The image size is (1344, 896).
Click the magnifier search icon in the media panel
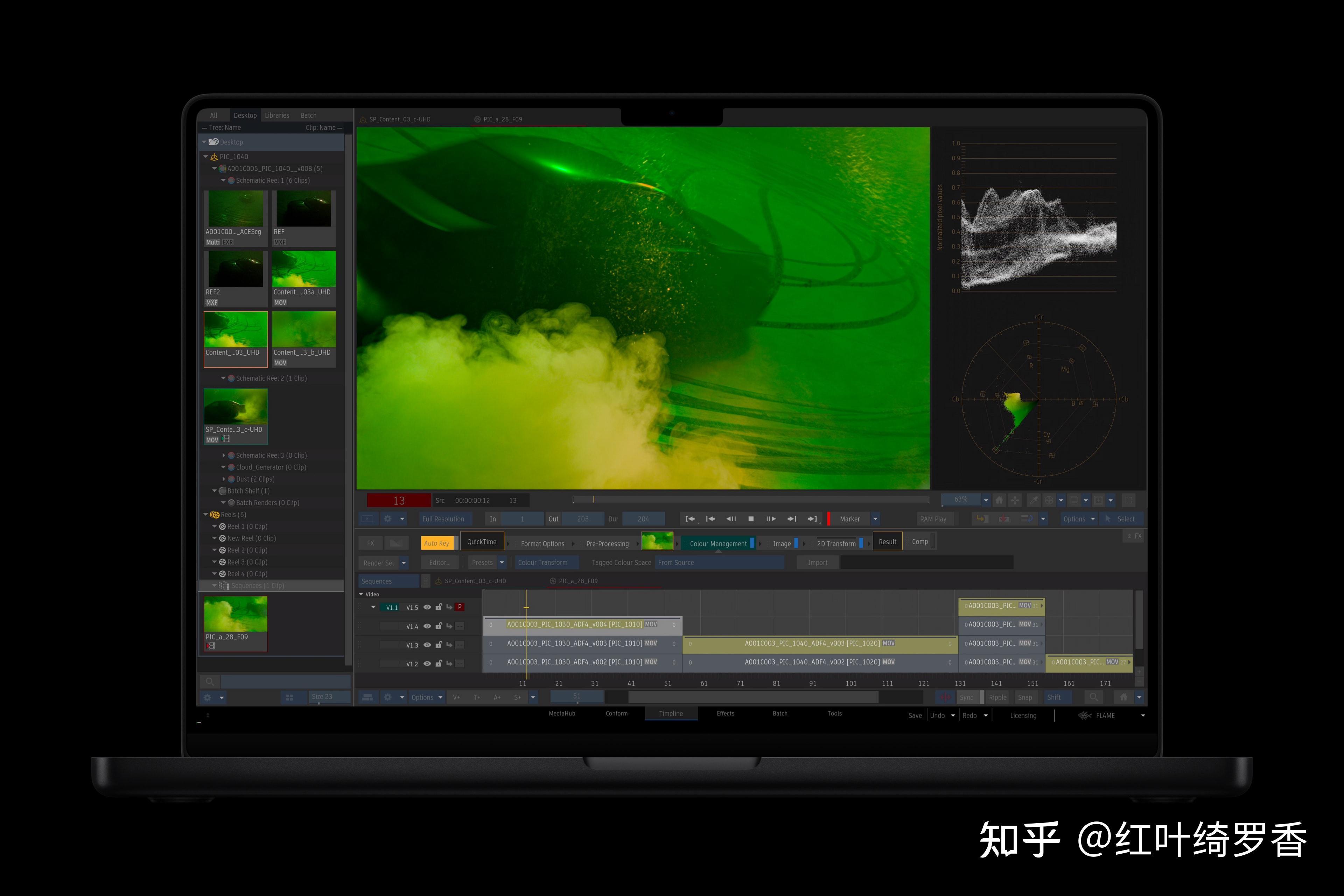click(210, 681)
